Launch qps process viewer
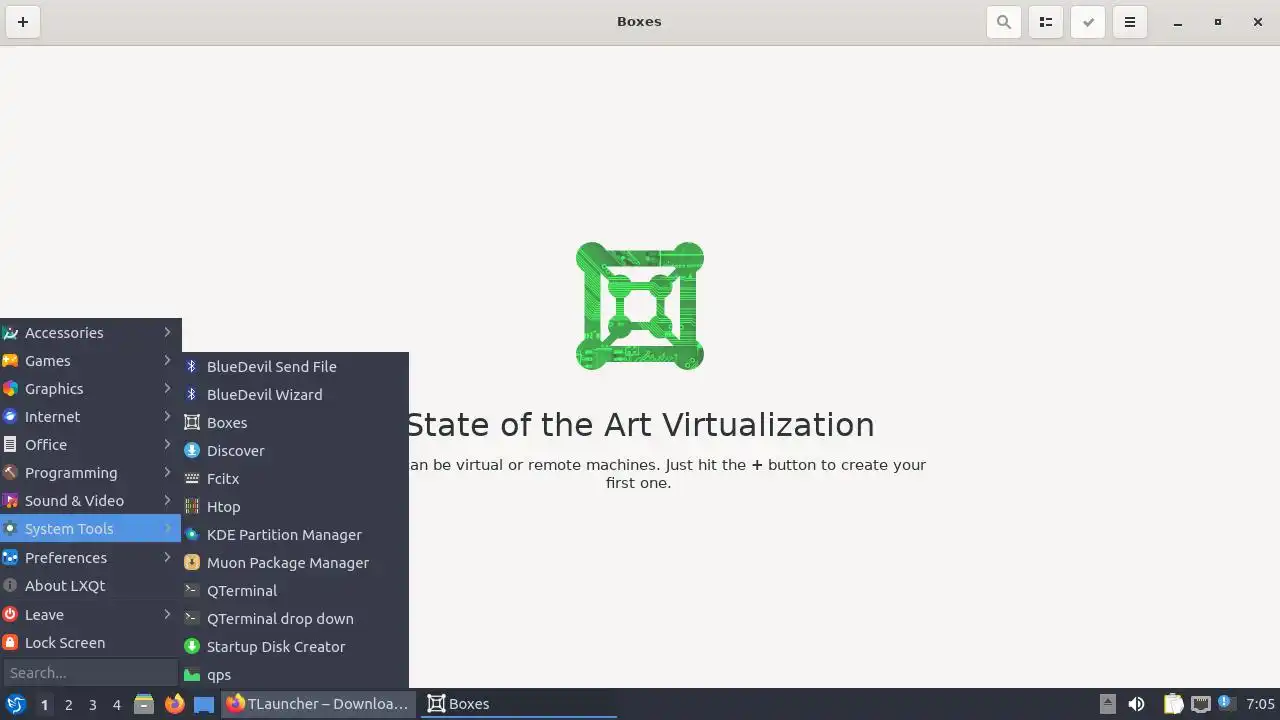 pos(295,675)
